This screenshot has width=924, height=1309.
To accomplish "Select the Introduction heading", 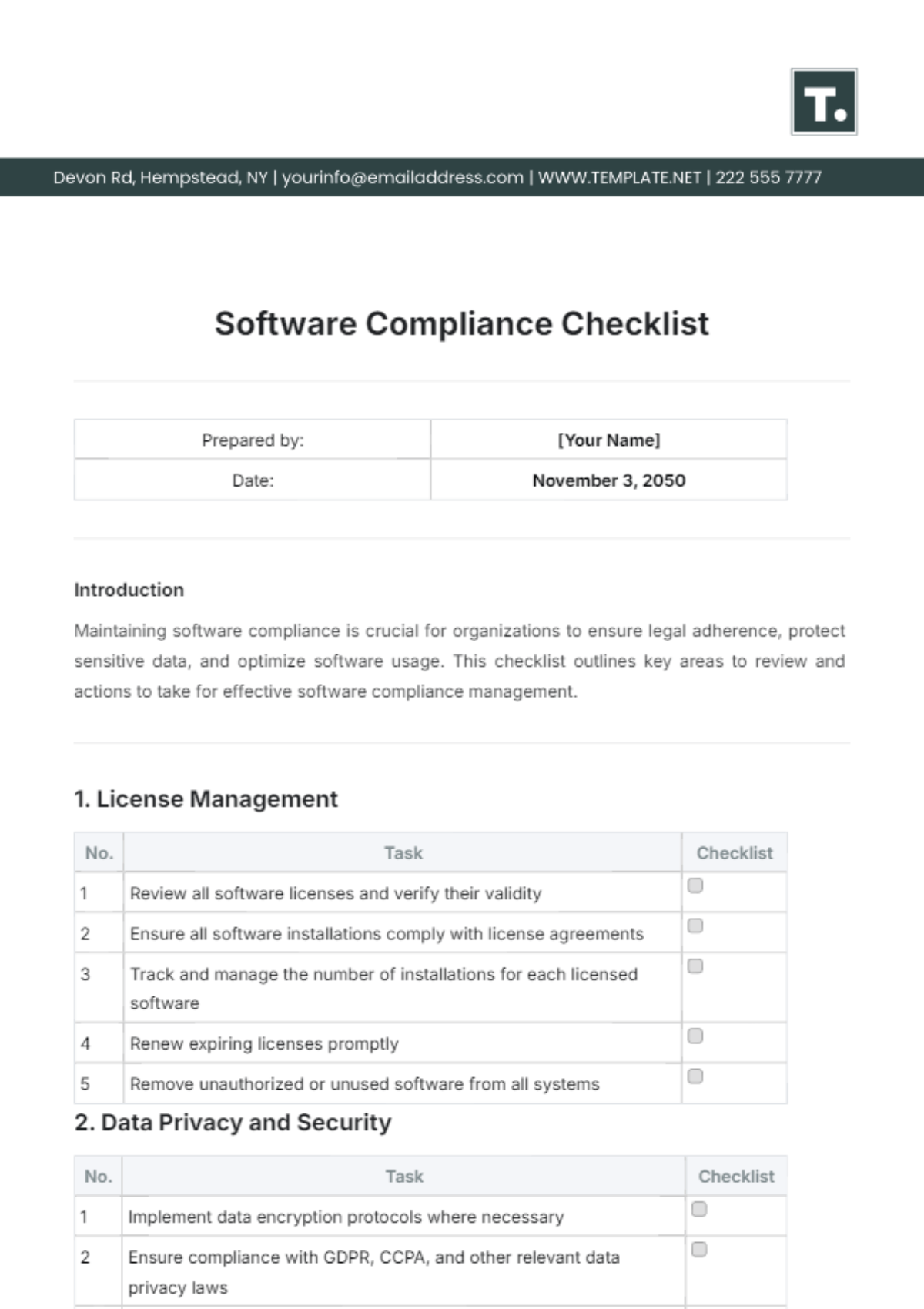I will (x=129, y=590).
